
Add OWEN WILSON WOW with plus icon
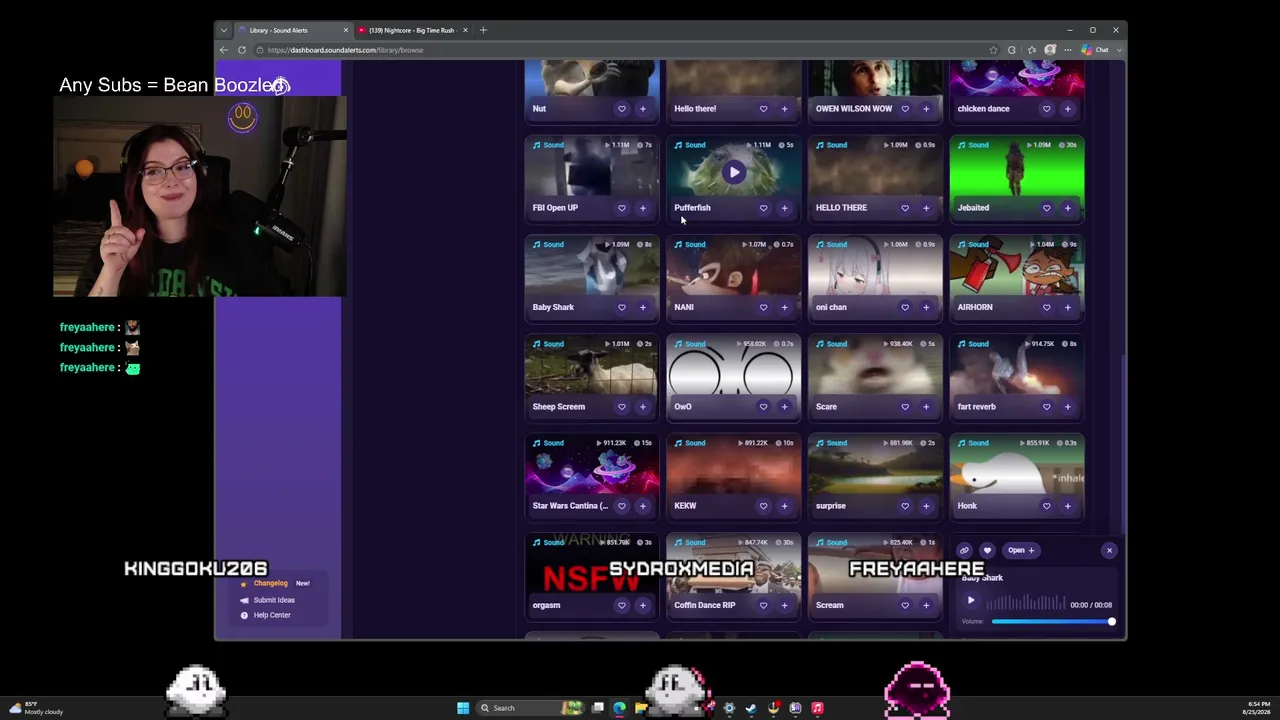coord(926,109)
